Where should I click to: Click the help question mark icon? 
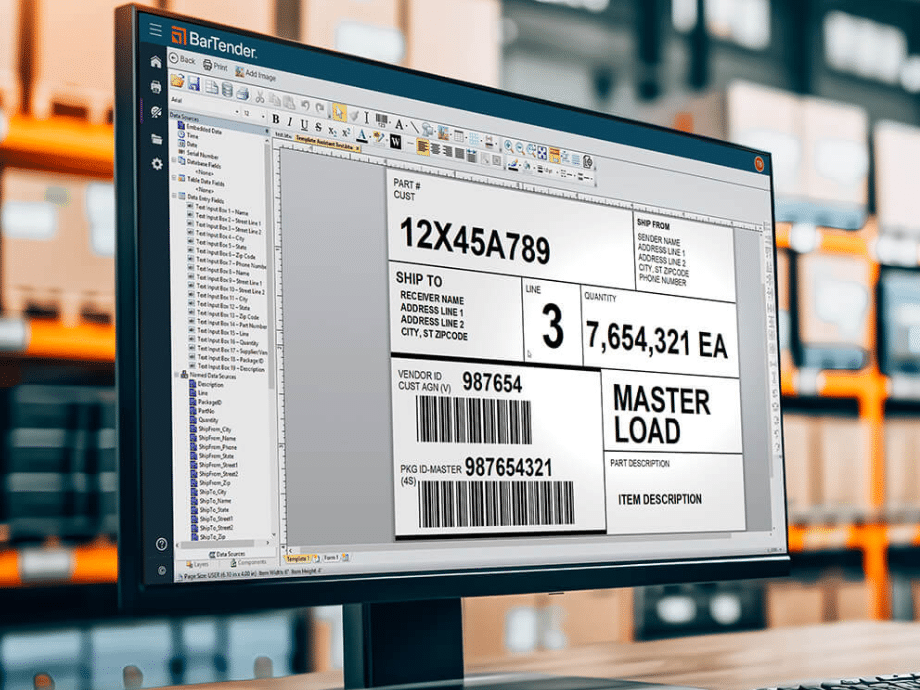coord(161,544)
